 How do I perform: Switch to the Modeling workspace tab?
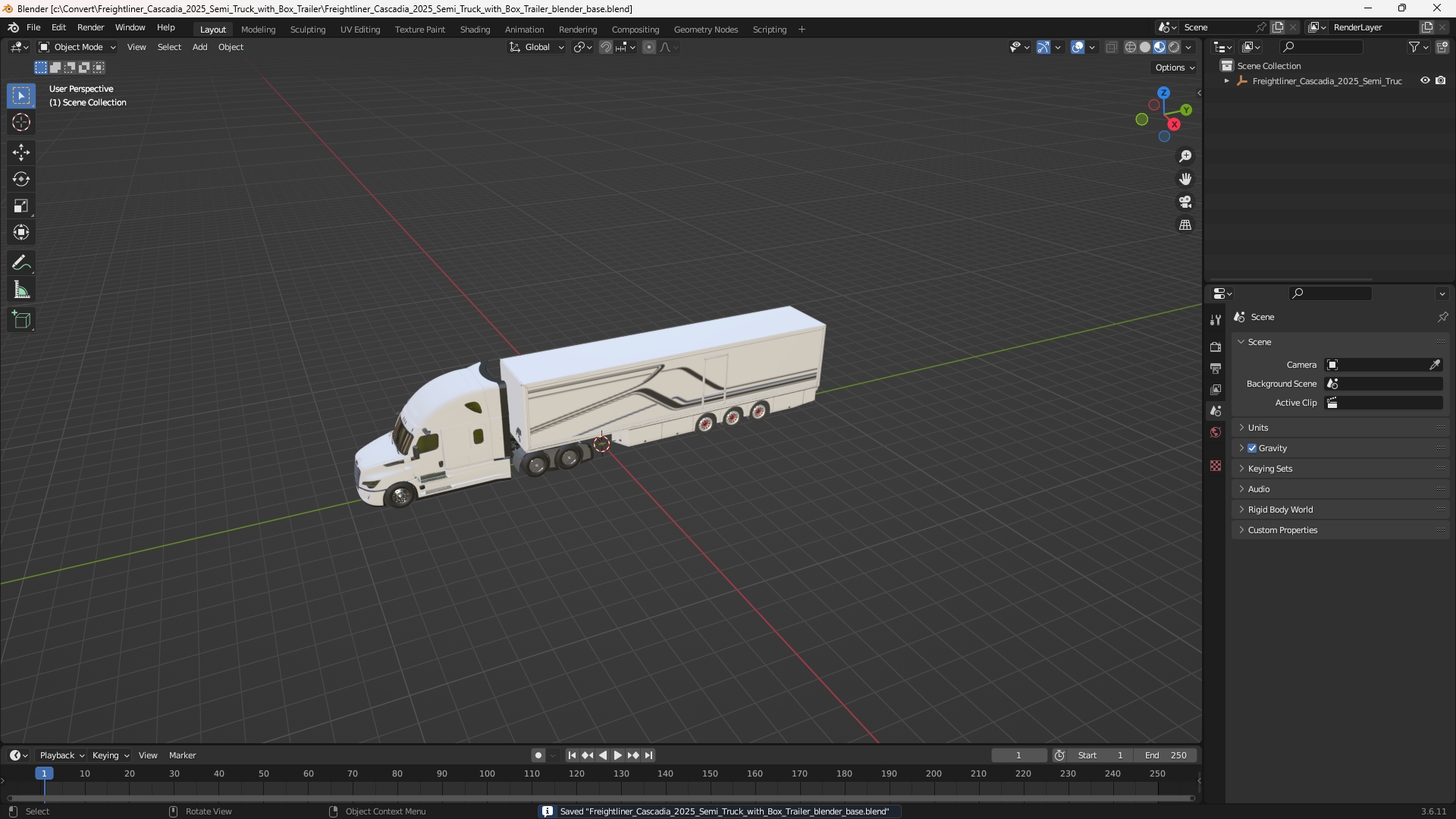[x=258, y=30]
